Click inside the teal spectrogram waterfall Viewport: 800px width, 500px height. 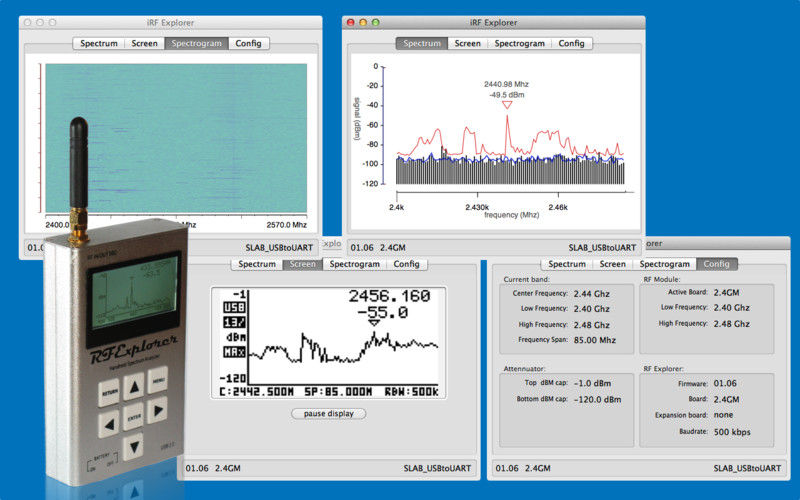pyautogui.click(x=176, y=138)
